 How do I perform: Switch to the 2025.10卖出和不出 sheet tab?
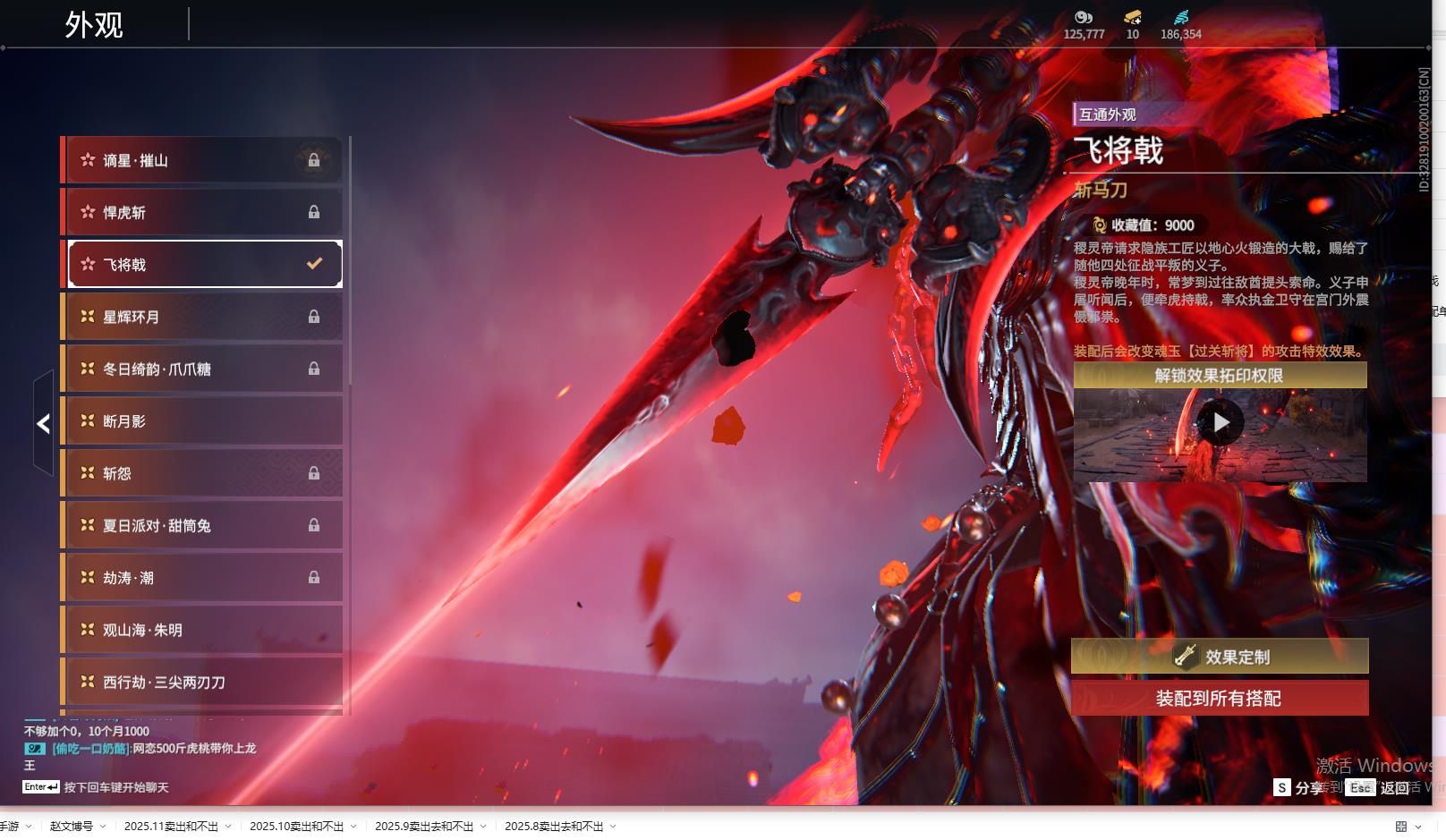point(296,827)
